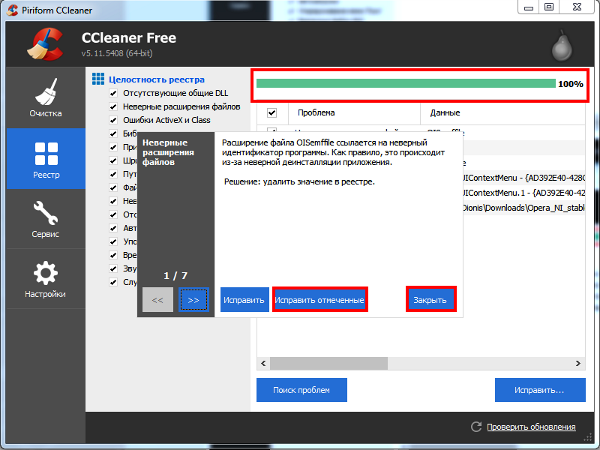The width and height of the screenshot is (600, 450).
Task: Click the Исправить... button at the bottom right
Action: (x=540, y=390)
